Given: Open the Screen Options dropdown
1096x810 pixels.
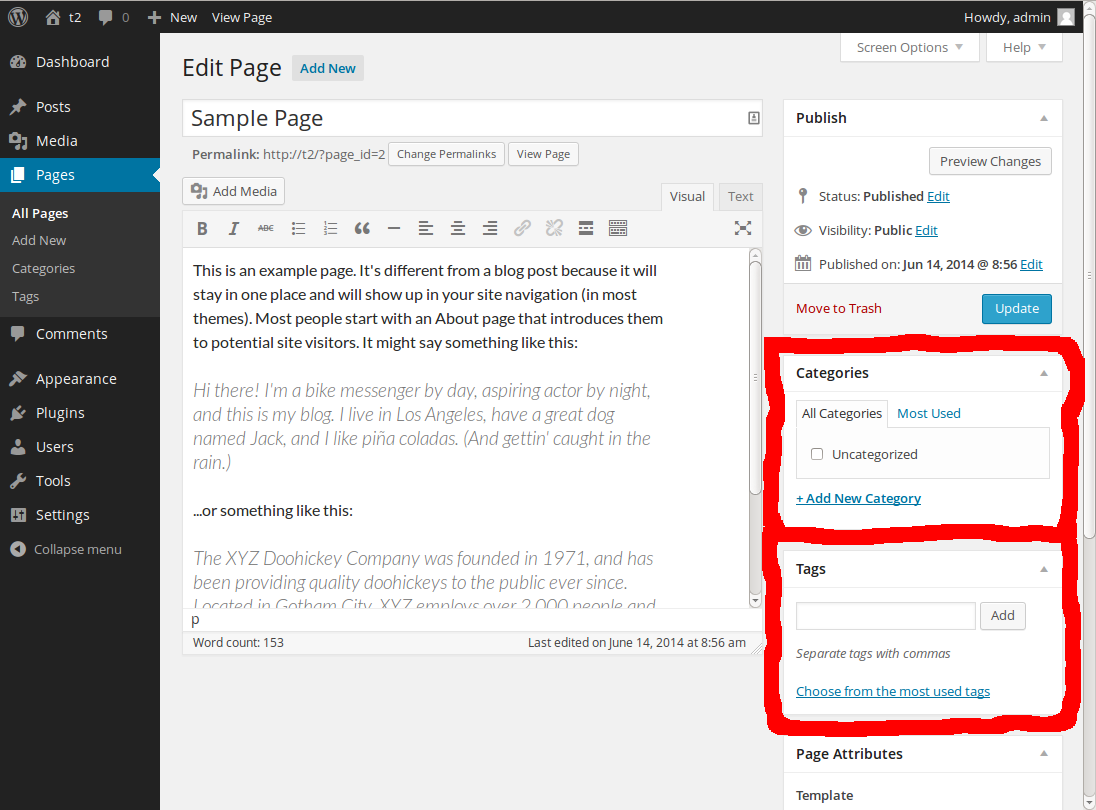Looking at the screenshot, I should tap(910, 47).
